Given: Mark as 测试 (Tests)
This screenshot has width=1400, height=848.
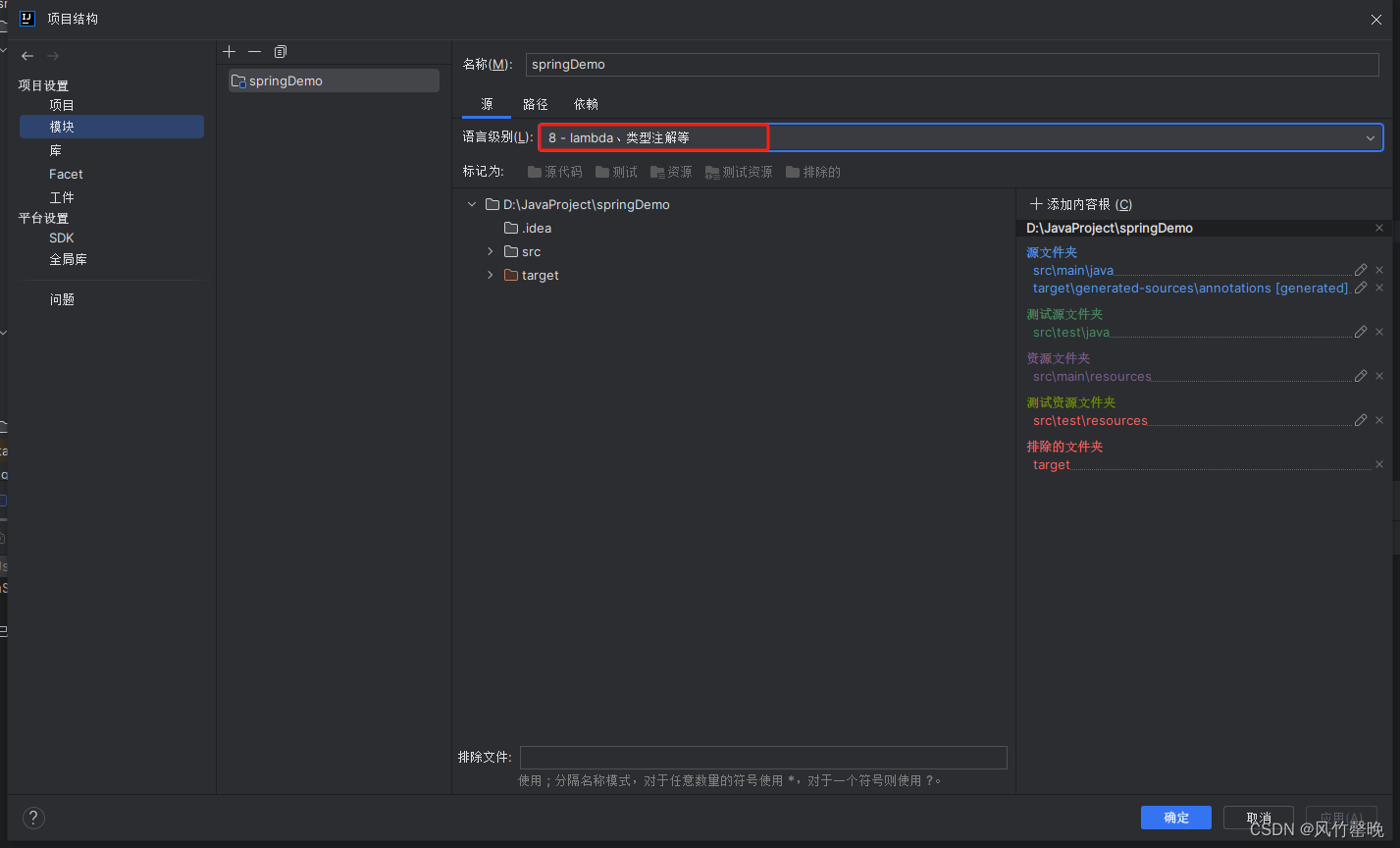Looking at the screenshot, I should pyautogui.click(x=616, y=172).
